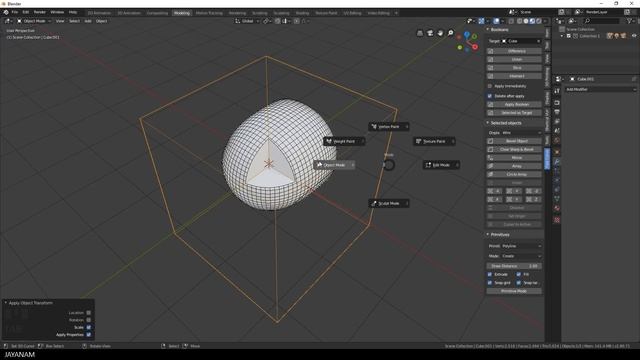Open the viewport View menu
Image resolution: width=640 pixels, height=360 pixels.
(x=60, y=21)
